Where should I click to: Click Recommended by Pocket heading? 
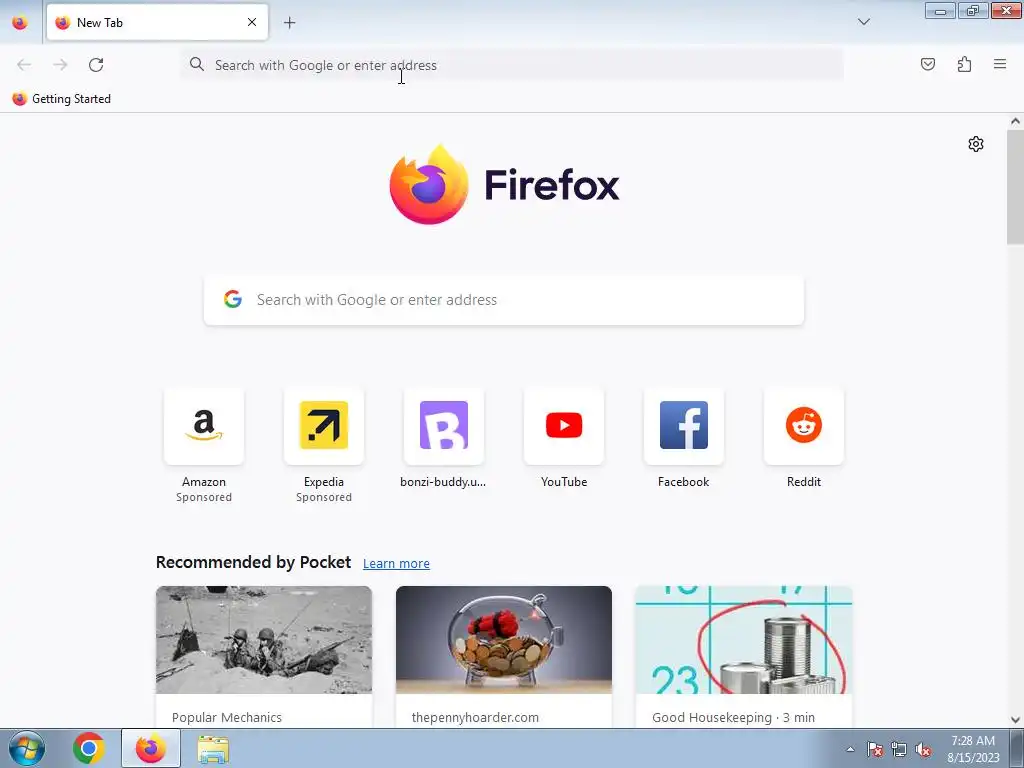click(253, 562)
